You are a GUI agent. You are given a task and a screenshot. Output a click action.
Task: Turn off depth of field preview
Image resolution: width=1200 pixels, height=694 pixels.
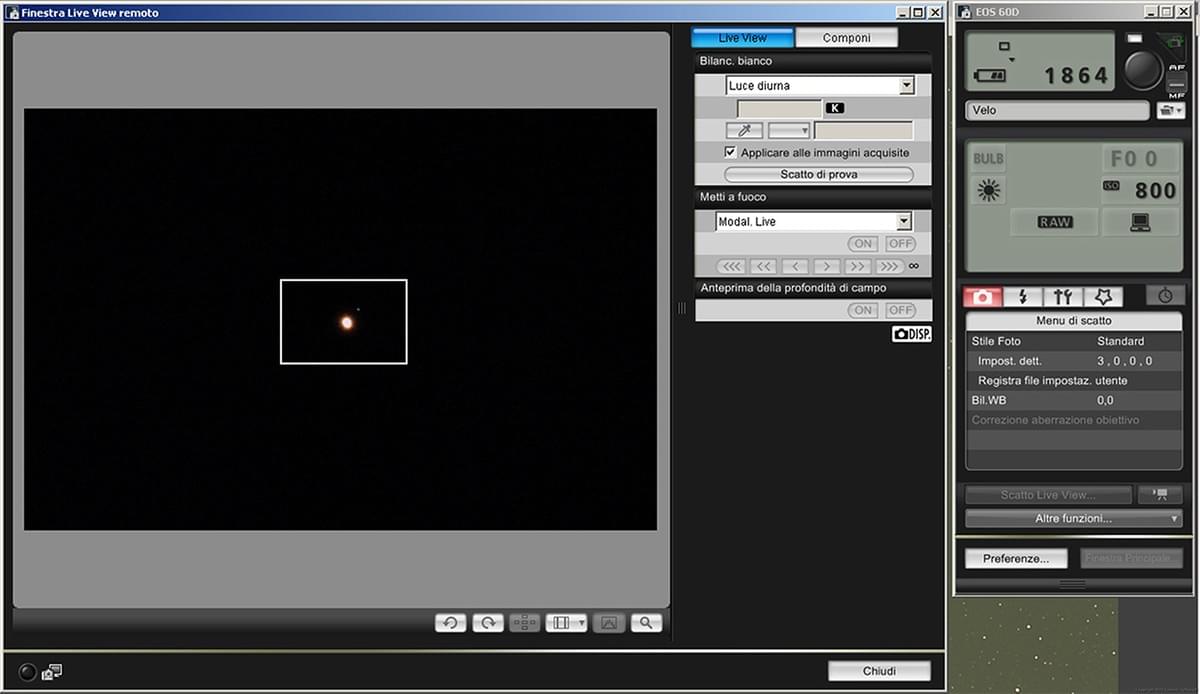[901, 310]
